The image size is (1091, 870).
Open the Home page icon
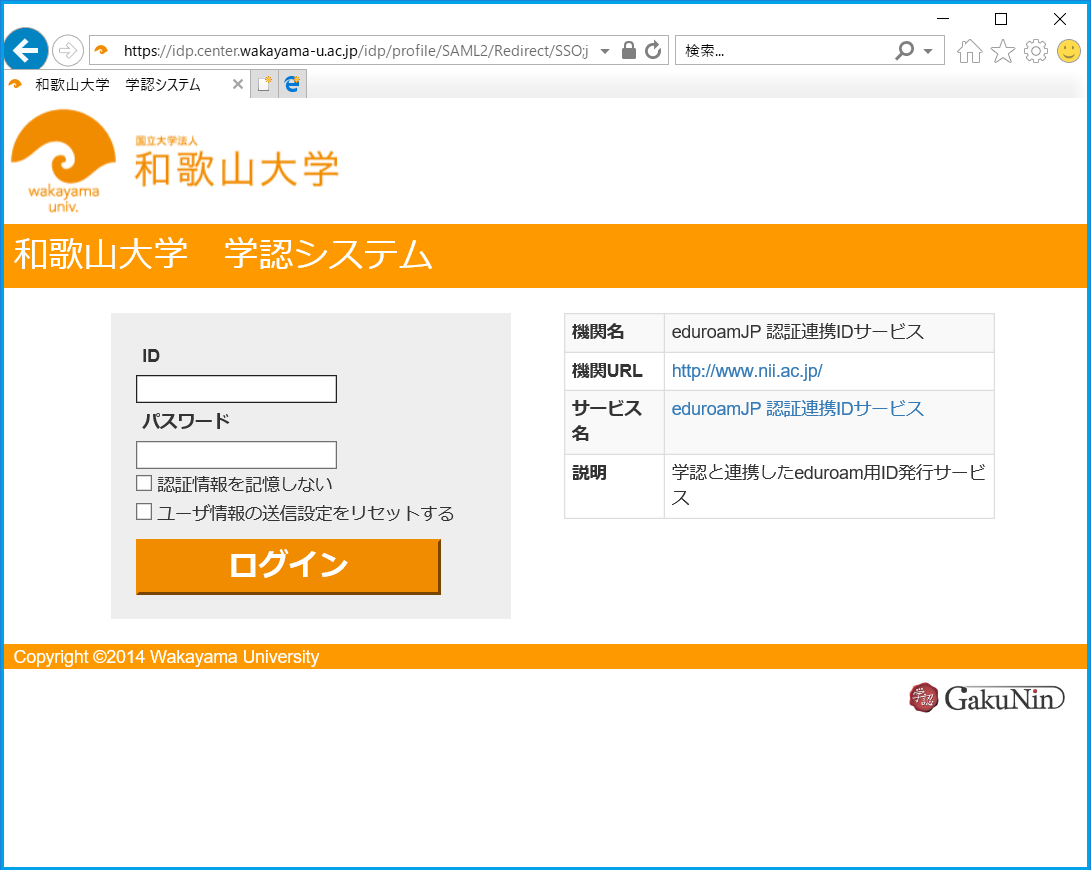(969, 51)
